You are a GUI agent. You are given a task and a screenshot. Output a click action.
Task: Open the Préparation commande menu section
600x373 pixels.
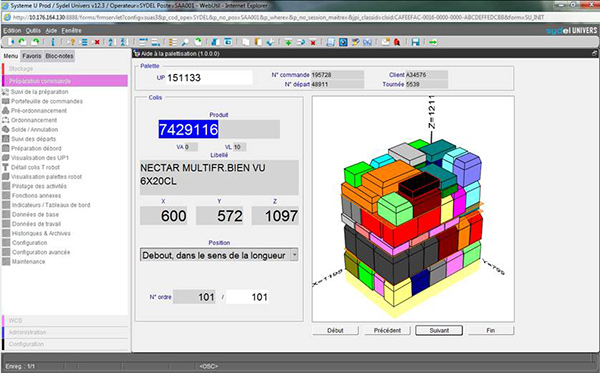[x=65, y=81]
